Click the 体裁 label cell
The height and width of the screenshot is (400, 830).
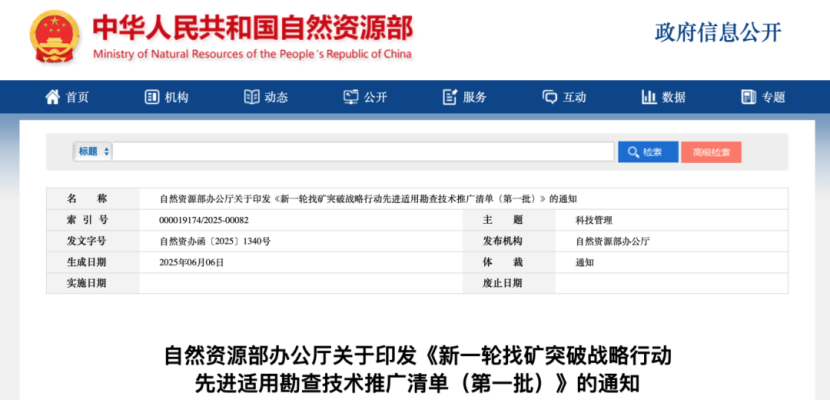click(509, 262)
